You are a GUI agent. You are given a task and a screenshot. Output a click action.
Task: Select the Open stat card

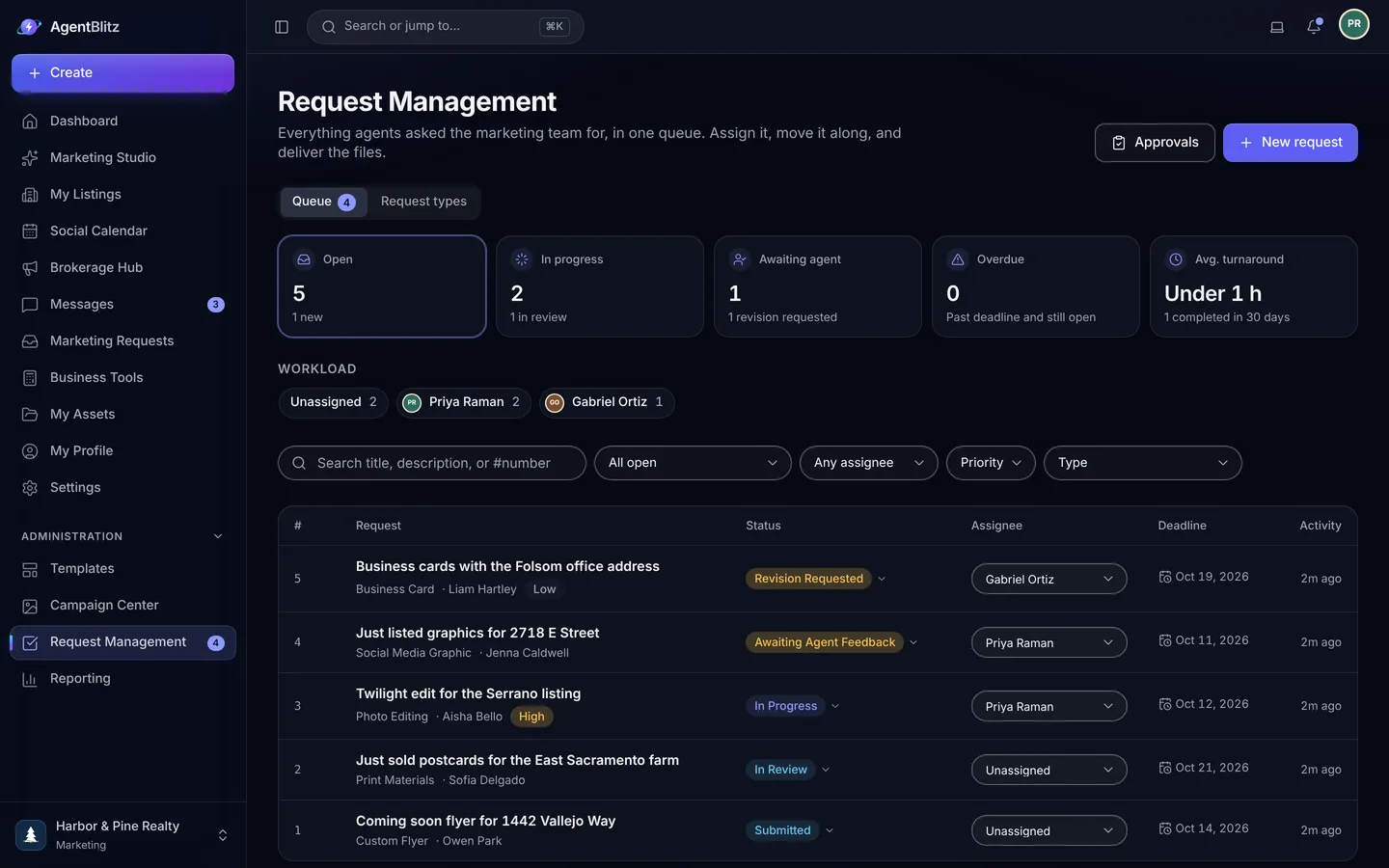pos(382,286)
